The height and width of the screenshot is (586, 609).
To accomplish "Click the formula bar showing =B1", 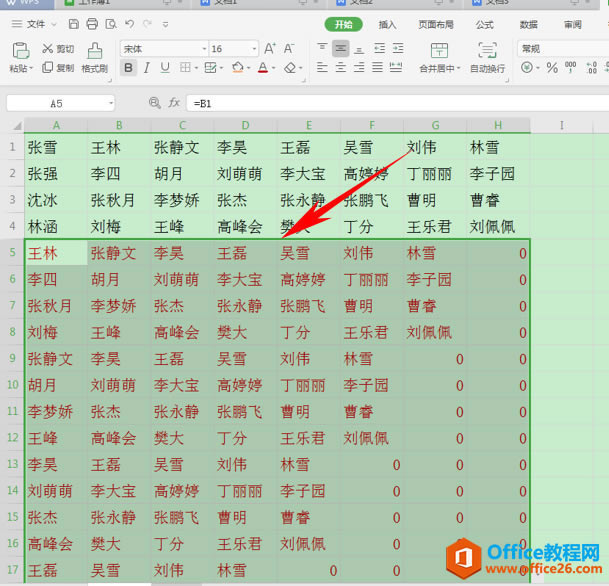I will (x=396, y=103).
